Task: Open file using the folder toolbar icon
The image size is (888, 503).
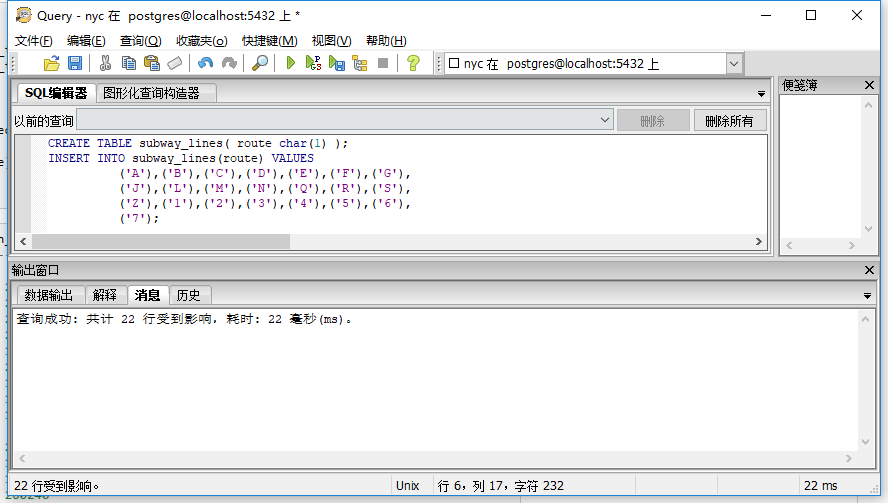Action: point(52,63)
